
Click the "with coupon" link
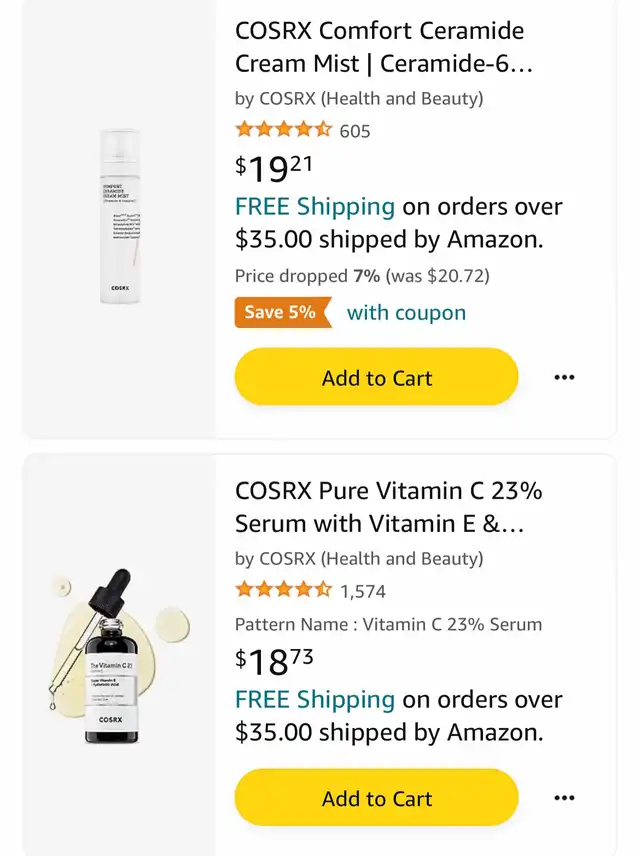tap(406, 313)
